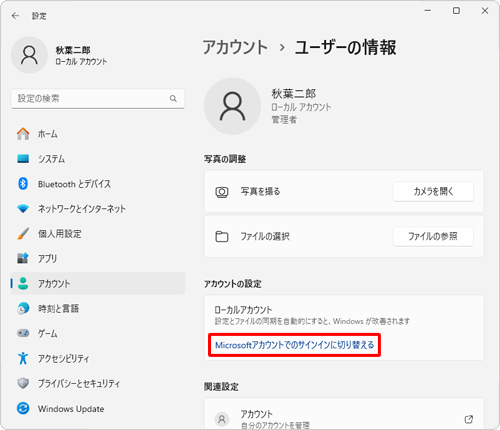Open アプリ icon in sidebar
This screenshot has width=500, height=430.
[23, 258]
